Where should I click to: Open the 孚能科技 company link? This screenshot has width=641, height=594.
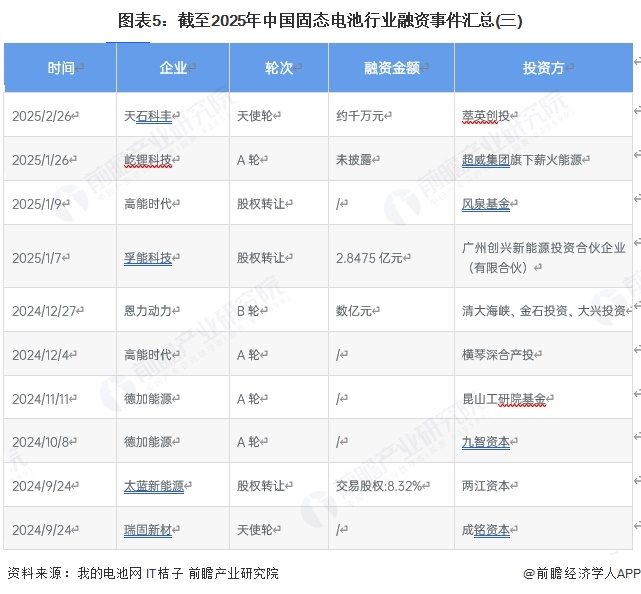[148, 258]
